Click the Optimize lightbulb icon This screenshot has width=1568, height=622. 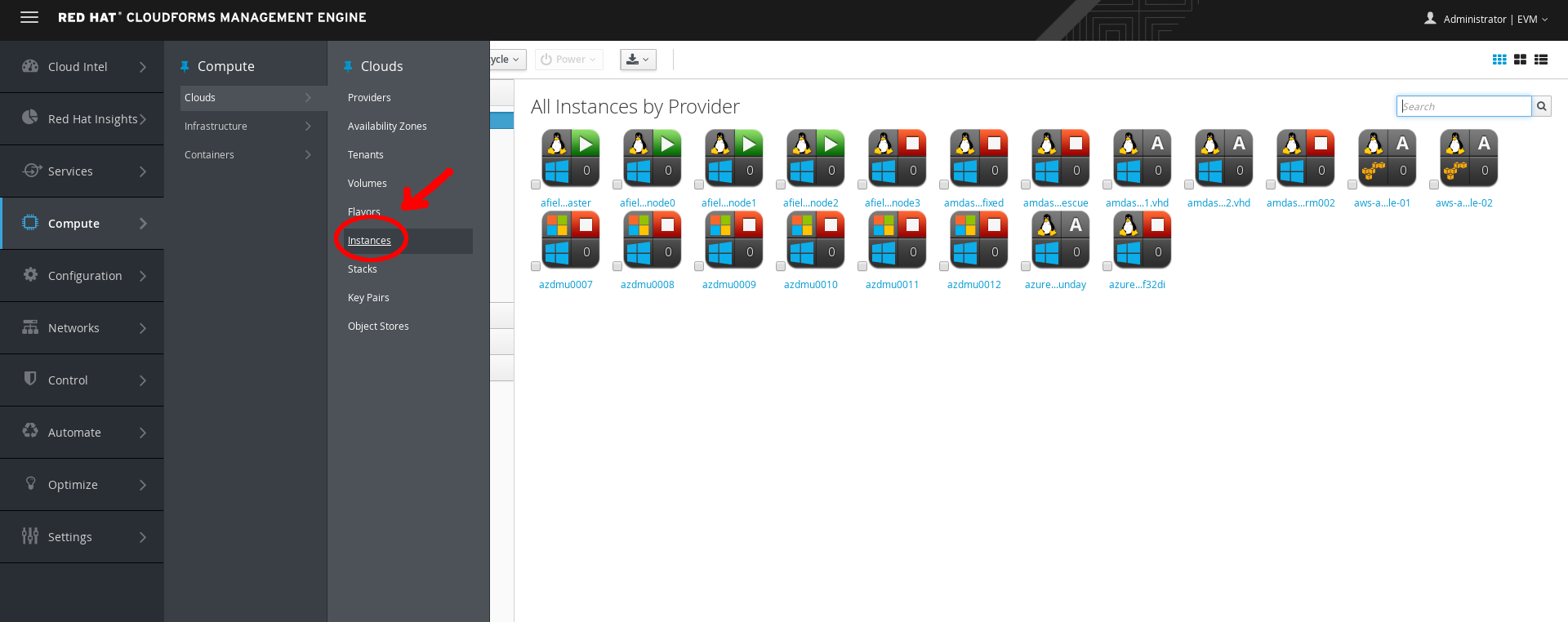pos(31,483)
